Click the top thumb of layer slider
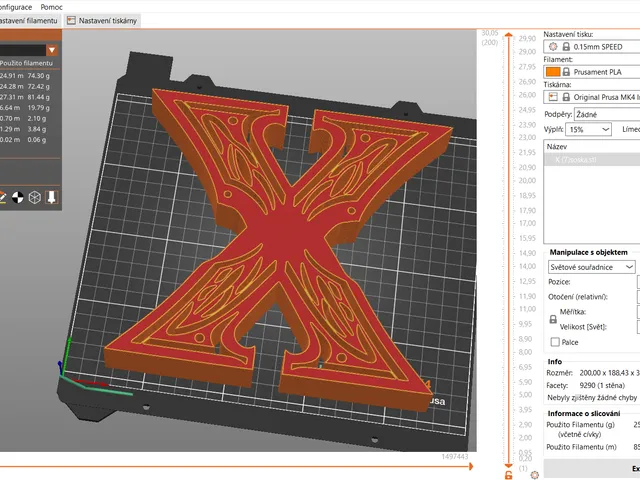The height and width of the screenshot is (480, 640). 509,35
